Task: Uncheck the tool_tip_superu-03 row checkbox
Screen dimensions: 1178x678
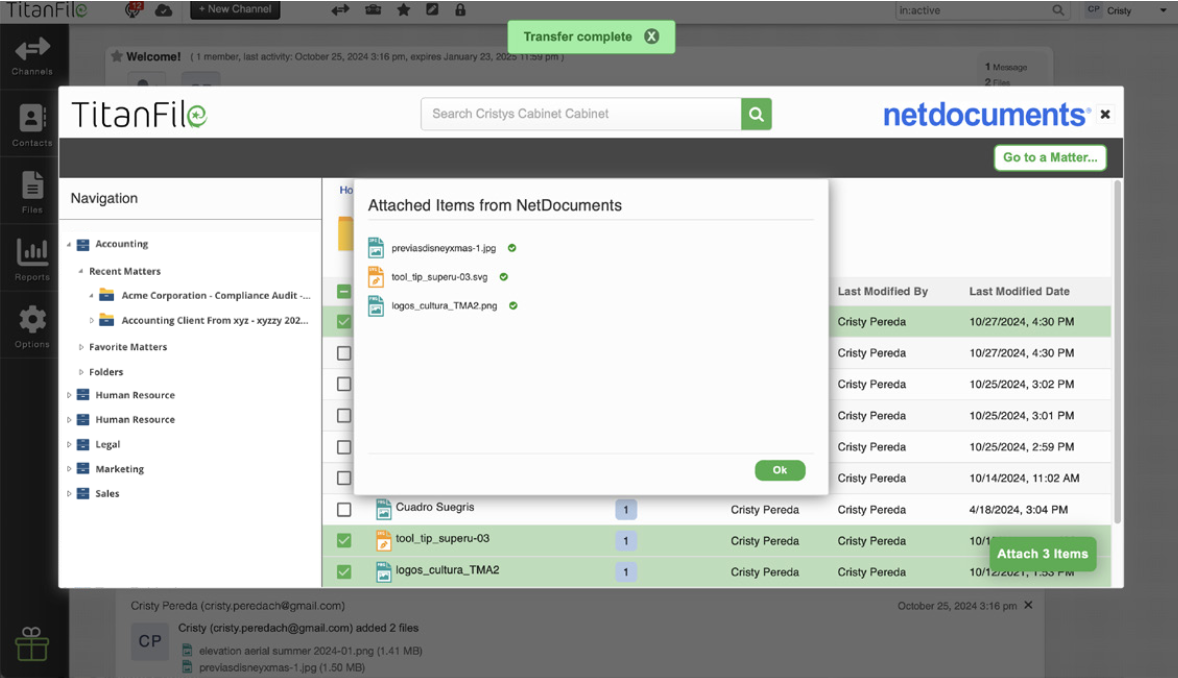Action: pos(344,540)
